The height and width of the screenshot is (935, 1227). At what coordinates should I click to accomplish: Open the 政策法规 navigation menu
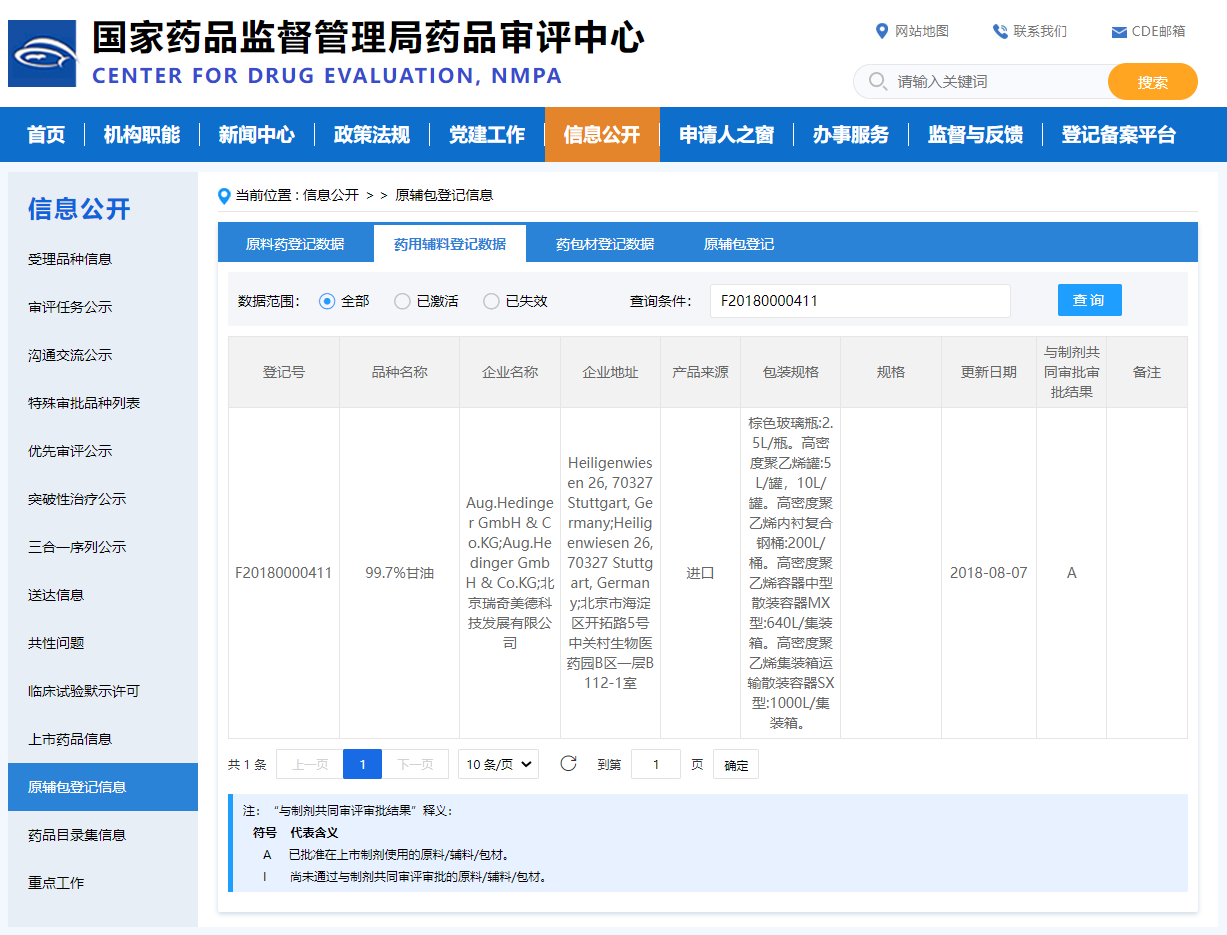point(371,135)
